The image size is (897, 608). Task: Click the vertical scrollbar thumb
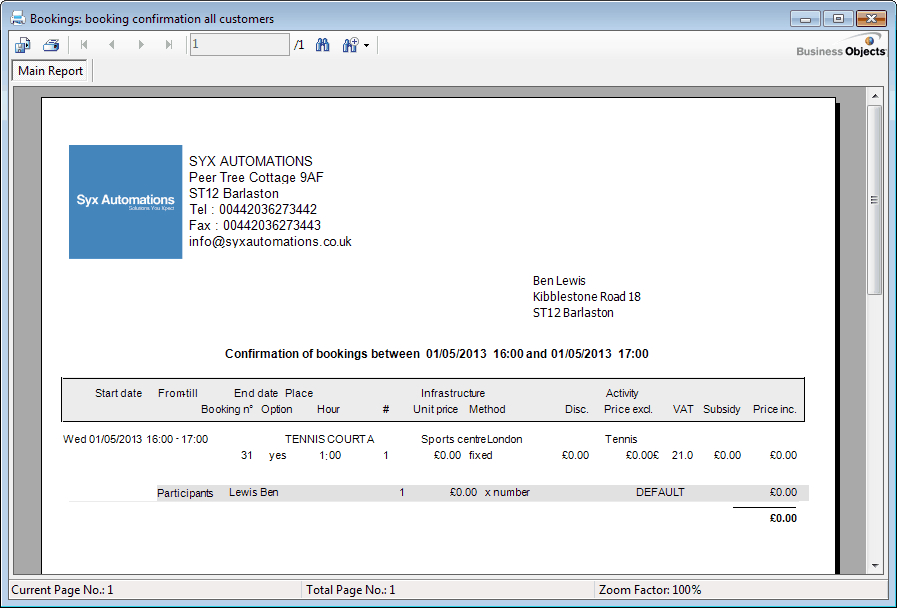pyautogui.click(x=874, y=199)
